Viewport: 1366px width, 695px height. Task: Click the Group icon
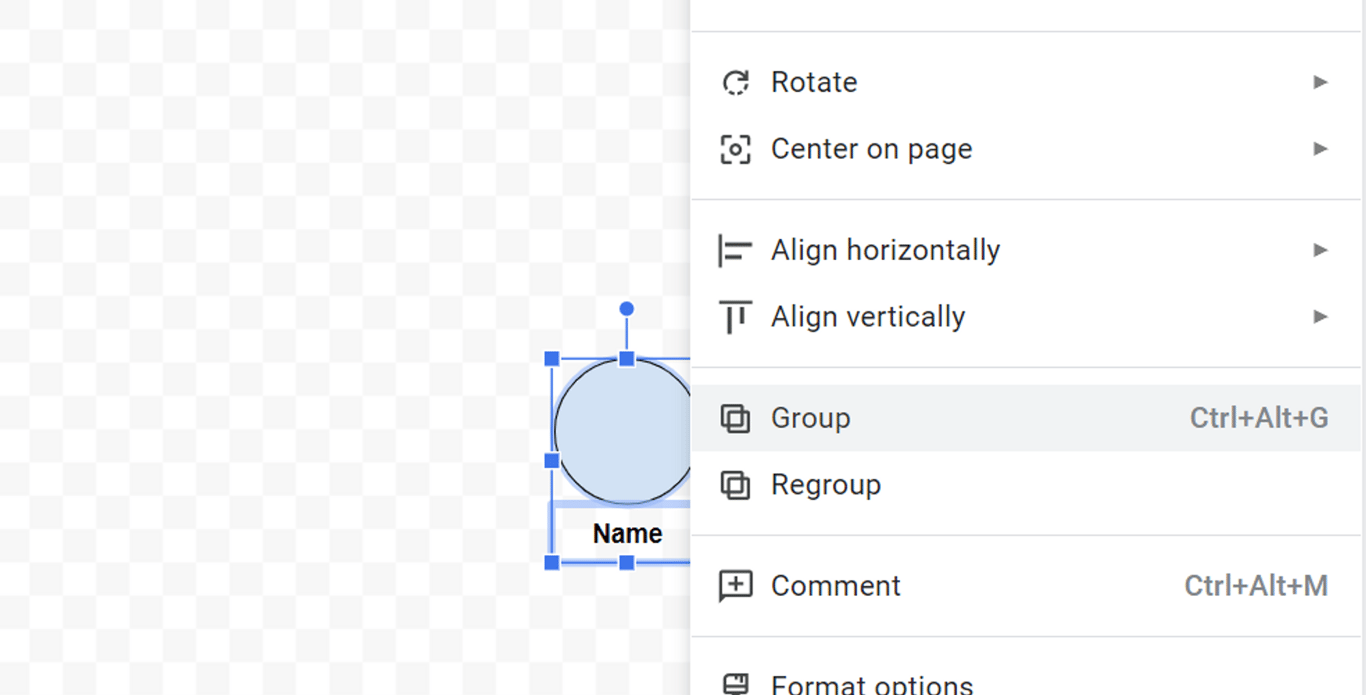tap(735, 419)
